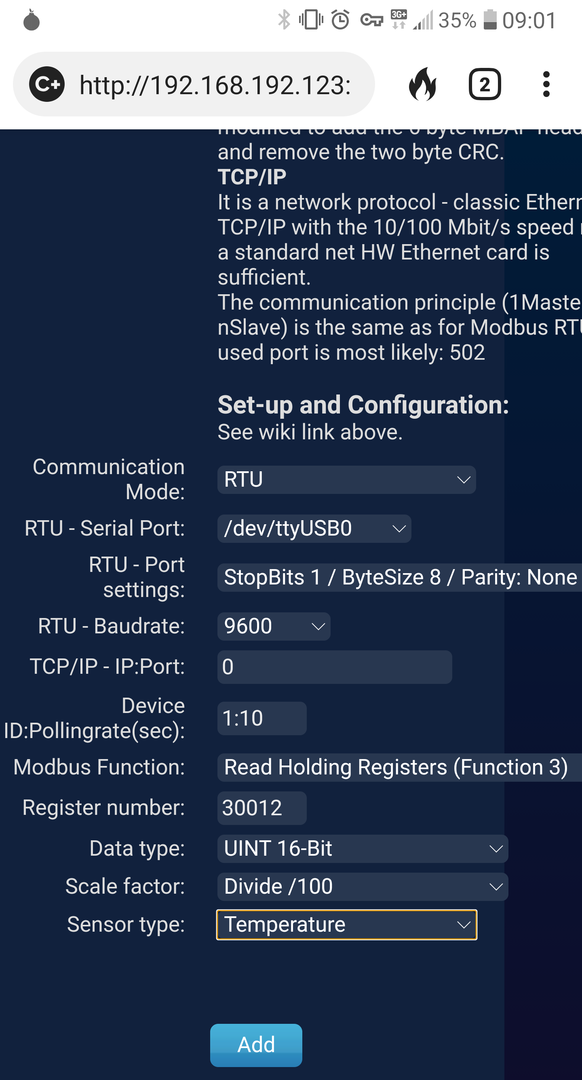
Task: Focus the Register number field showing 30012
Action: 262,808
